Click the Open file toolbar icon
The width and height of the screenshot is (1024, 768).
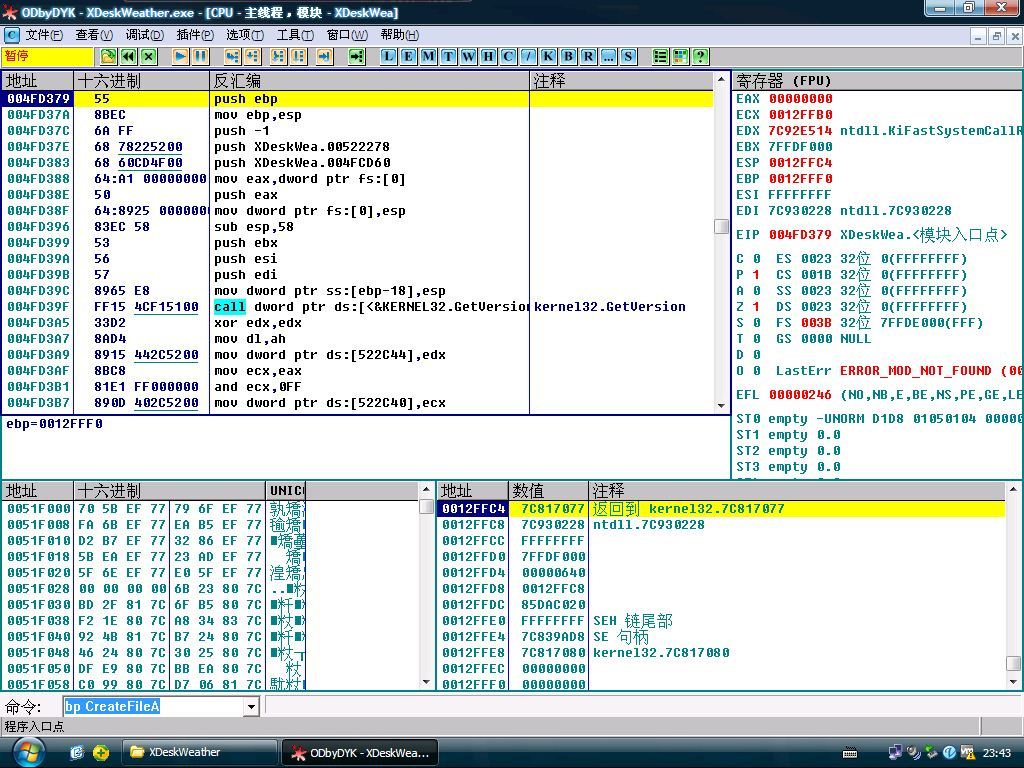(109, 57)
